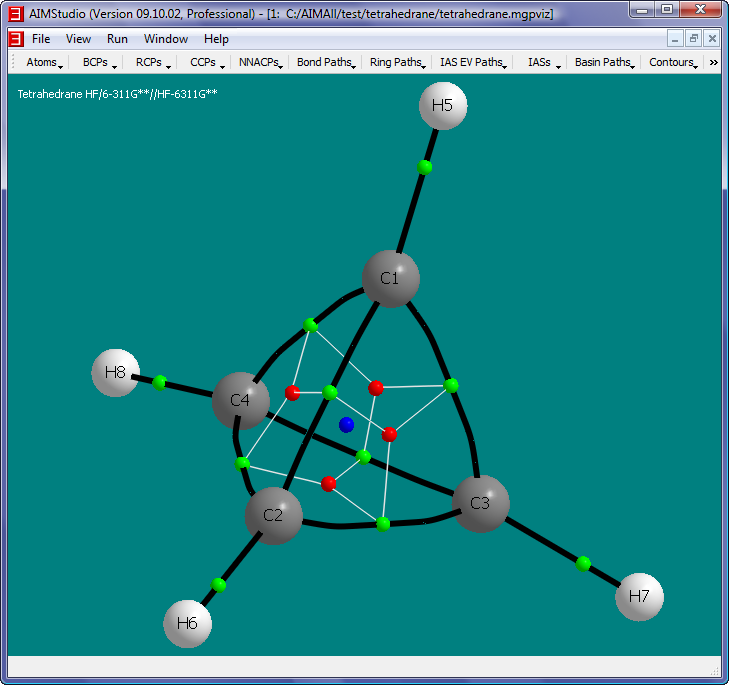Image resolution: width=729 pixels, height=685 pixels.
Task: Click the NNACPs toolbar button
Action: [x=260, y=62]
